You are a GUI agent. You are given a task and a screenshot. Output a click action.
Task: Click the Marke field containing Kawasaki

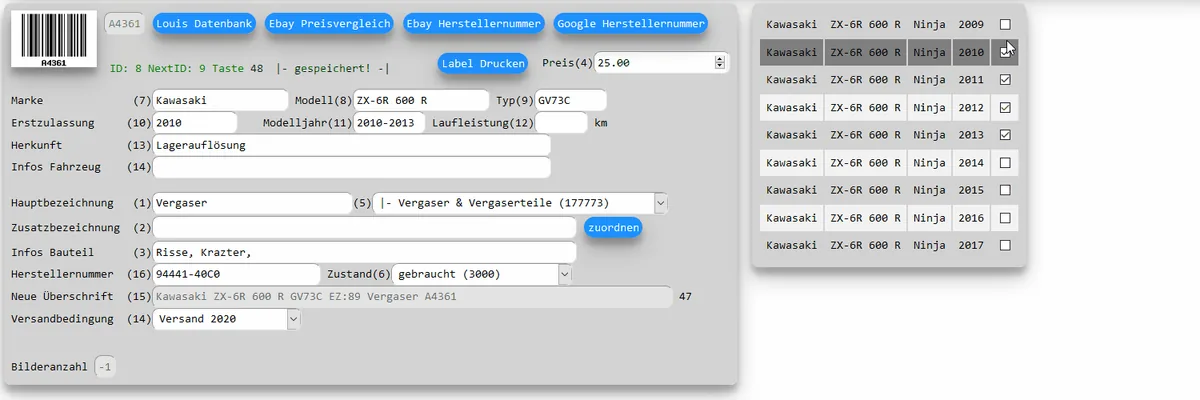[x=220, y=100]
